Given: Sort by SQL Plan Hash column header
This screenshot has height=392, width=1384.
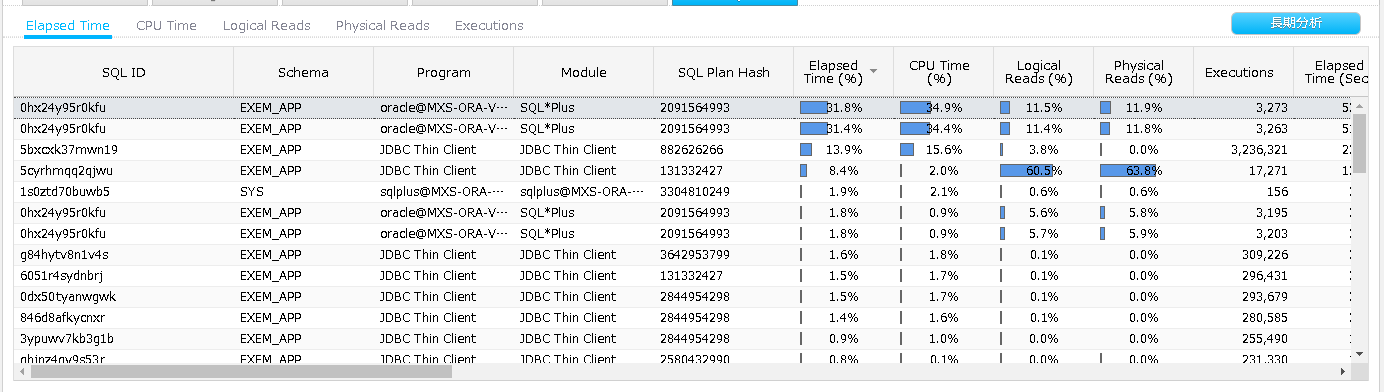Looking at the screenshot, I should [x=723, y=72].
